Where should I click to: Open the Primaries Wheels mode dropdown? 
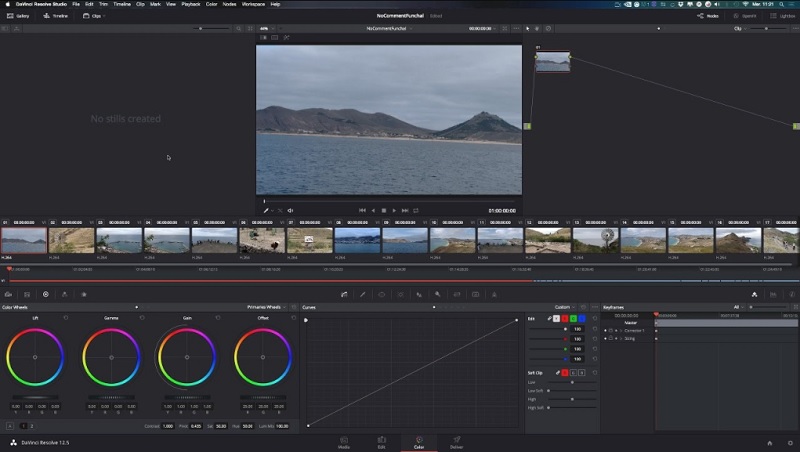click(x=266, y=307)
